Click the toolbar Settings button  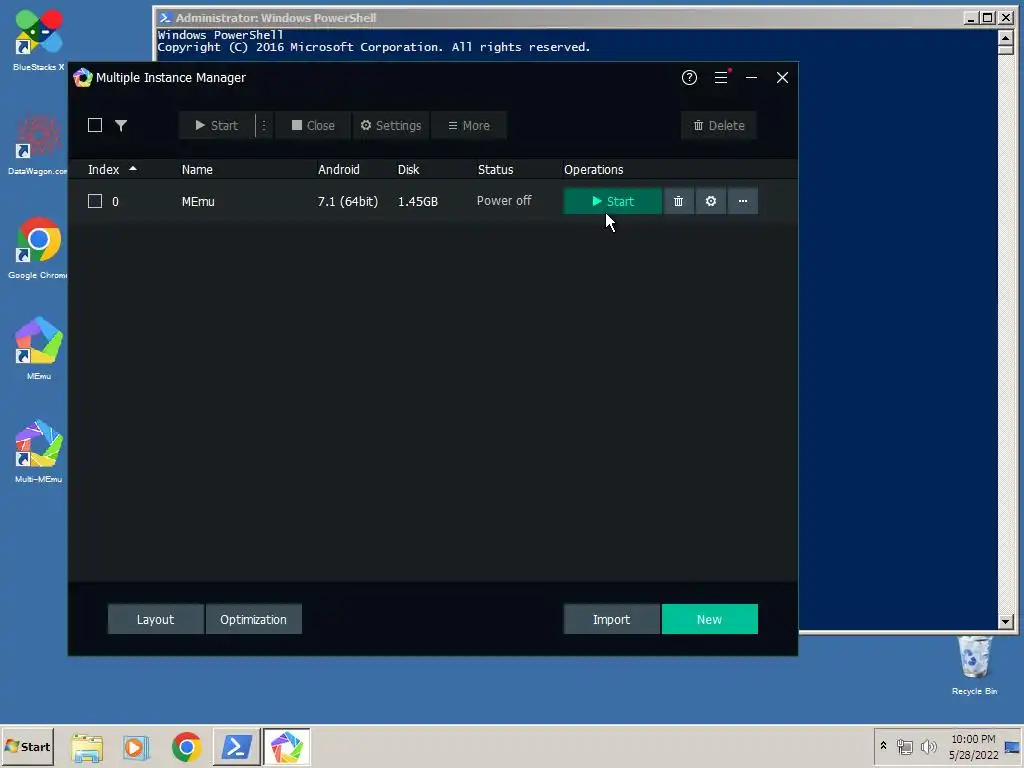tap(391, 125)
